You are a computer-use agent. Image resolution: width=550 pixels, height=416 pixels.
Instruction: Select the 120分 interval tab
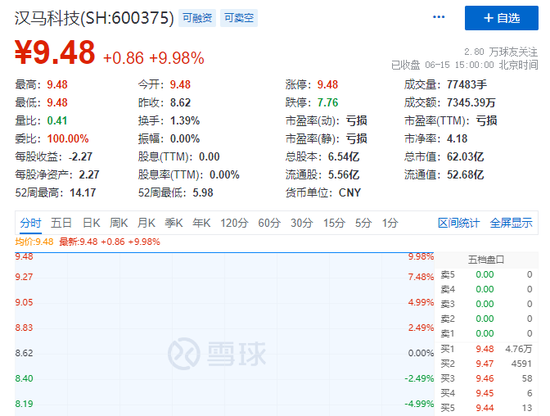tap(234, 223)
